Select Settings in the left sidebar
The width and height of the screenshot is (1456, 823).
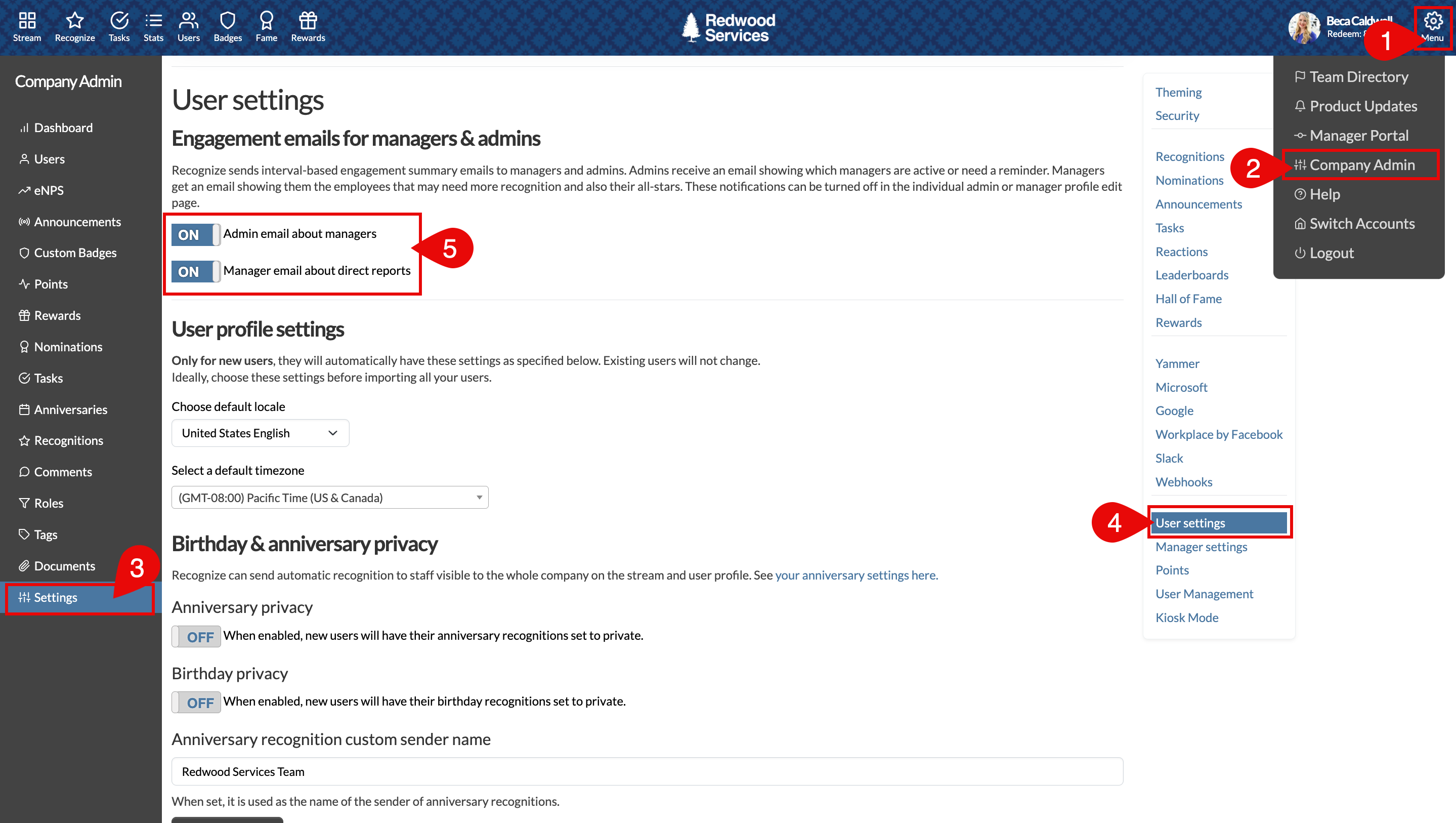81,597
